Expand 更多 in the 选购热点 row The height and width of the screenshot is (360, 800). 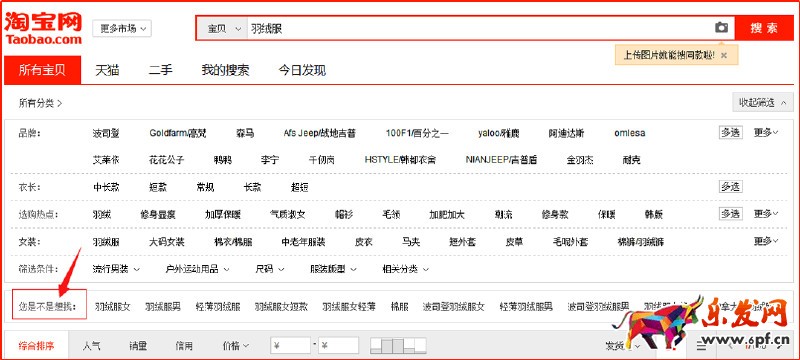coord(766,214)
